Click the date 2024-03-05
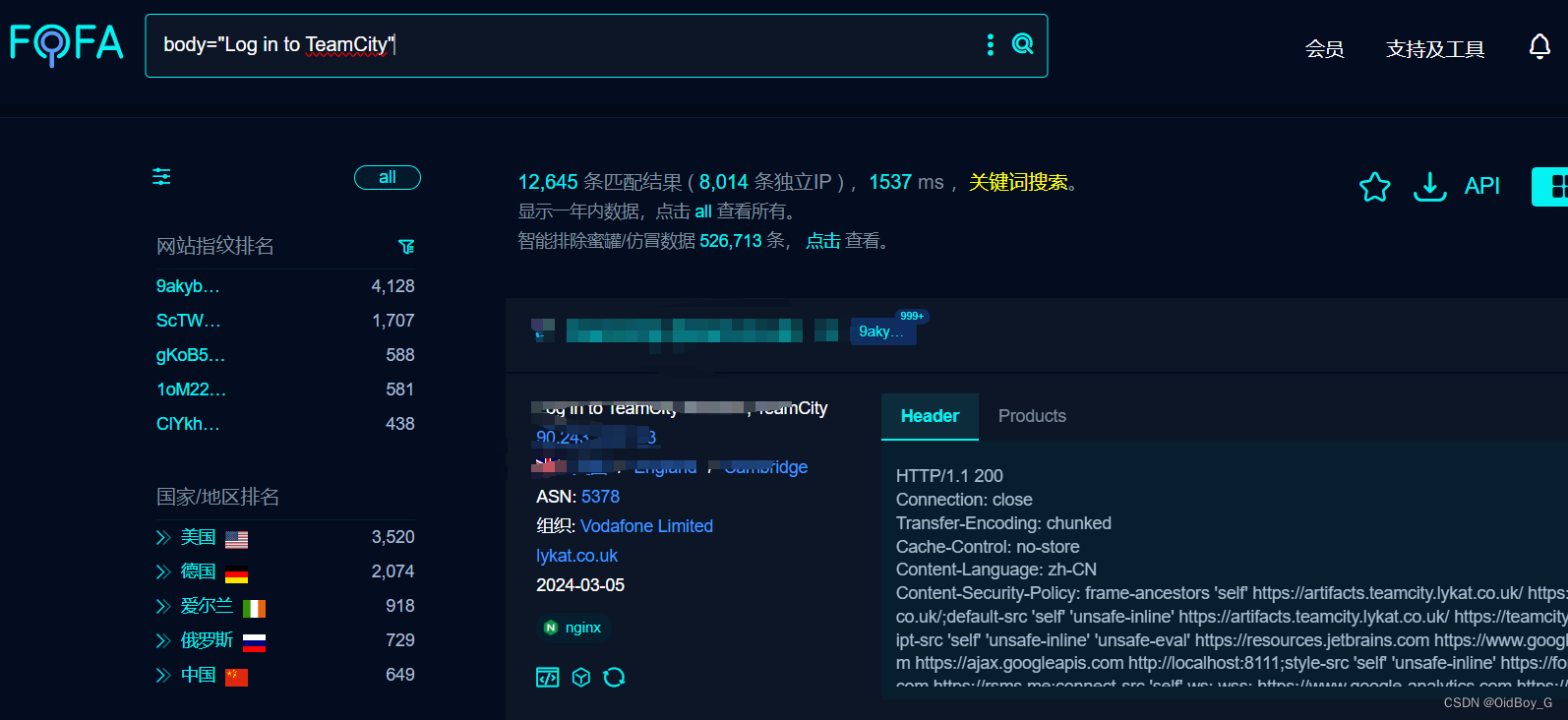This screenshot has height=720, width=1568. click(580, 585)
